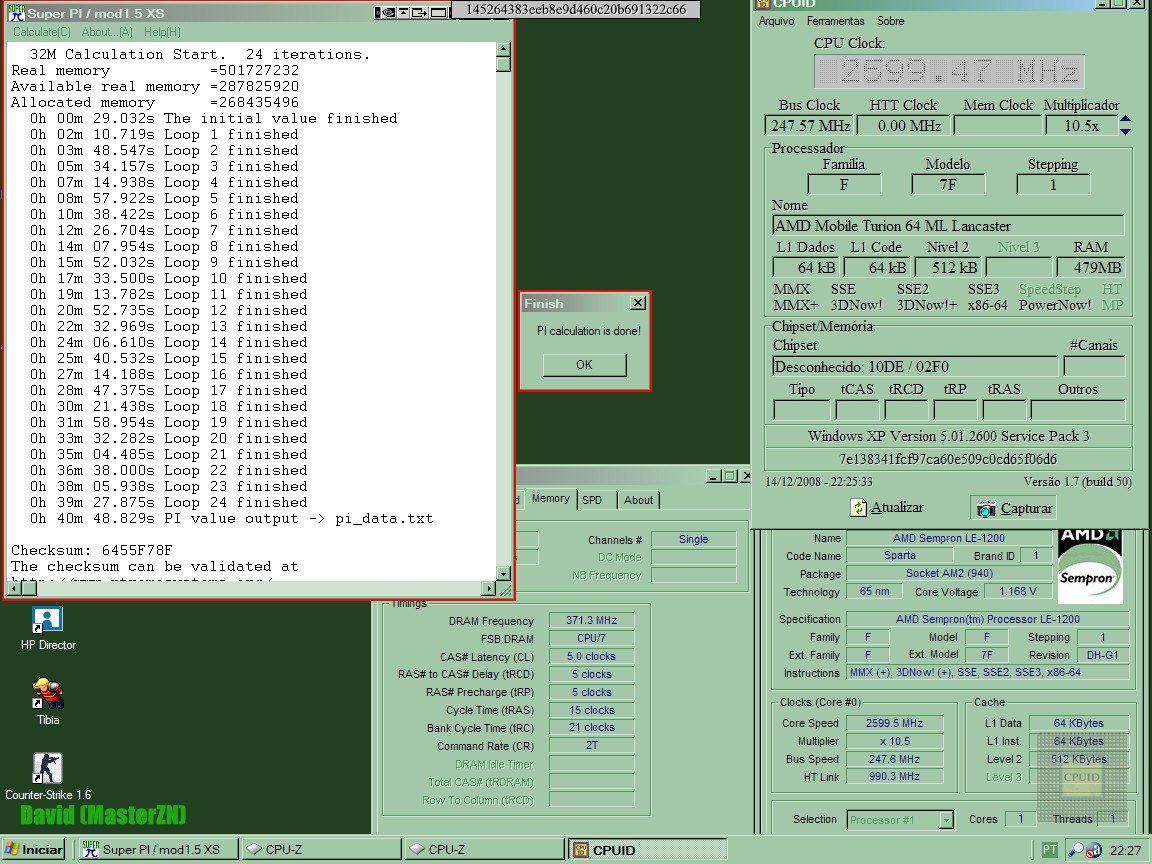Open the Iniciar start menu
1152x864 pixels.
click(34, 850)
